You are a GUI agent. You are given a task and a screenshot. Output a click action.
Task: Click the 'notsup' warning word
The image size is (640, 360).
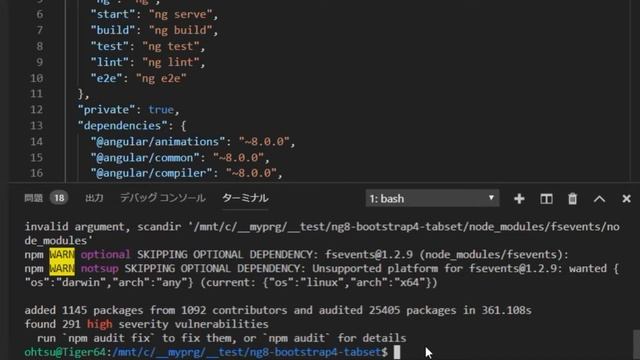pyautogui.click(x=99, y=269)
